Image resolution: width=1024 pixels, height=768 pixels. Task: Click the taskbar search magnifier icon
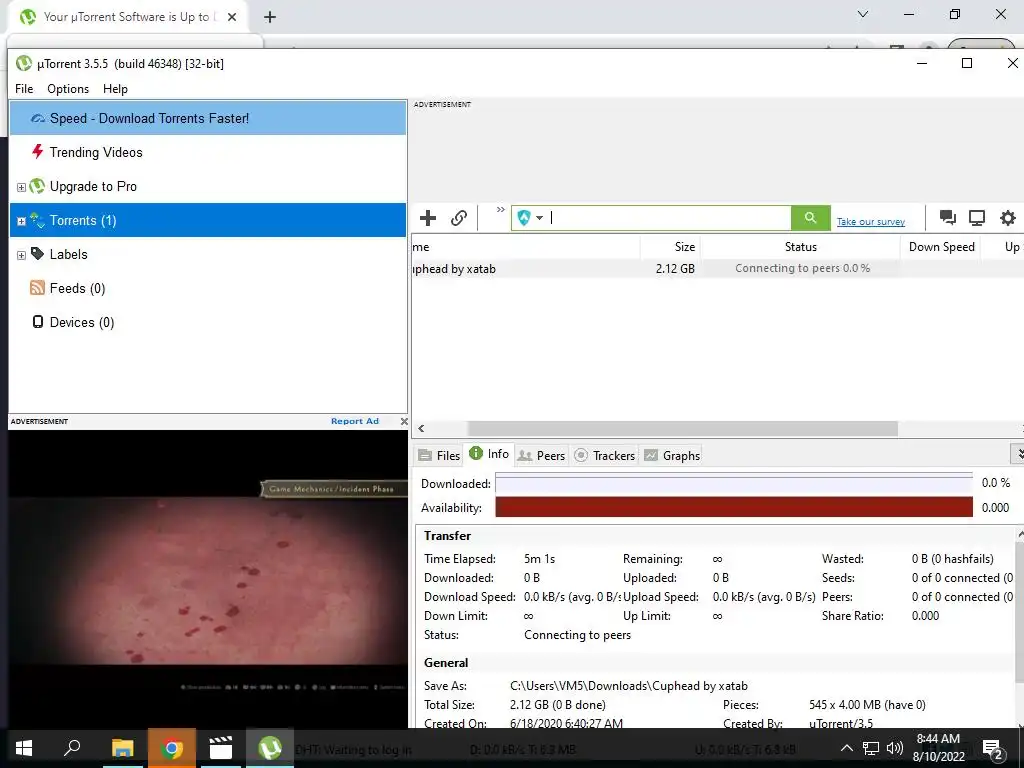pyautogui.click(x=72, y=748)
